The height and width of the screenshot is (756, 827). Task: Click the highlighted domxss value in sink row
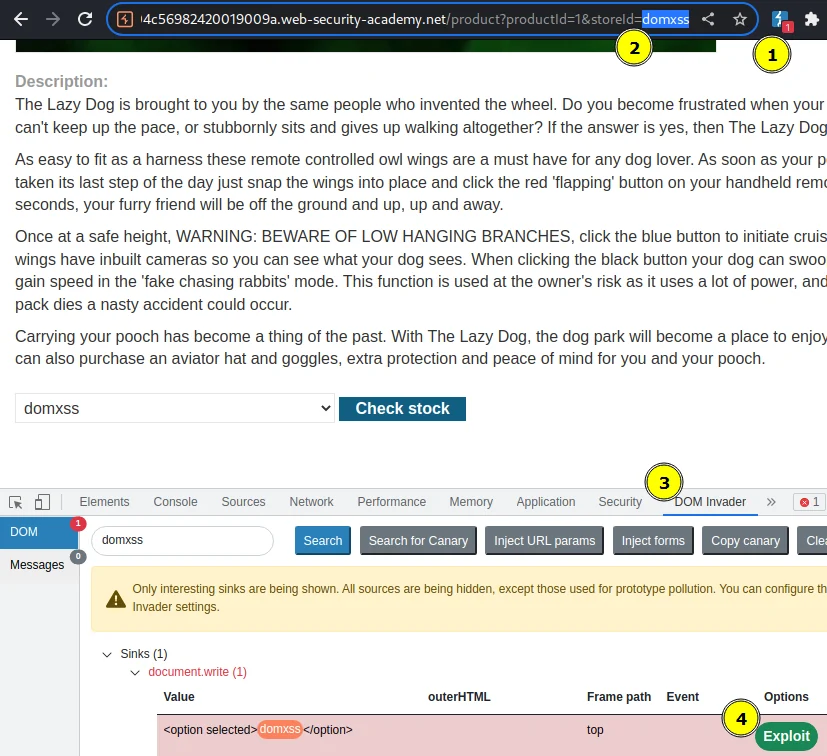point(280,730)
